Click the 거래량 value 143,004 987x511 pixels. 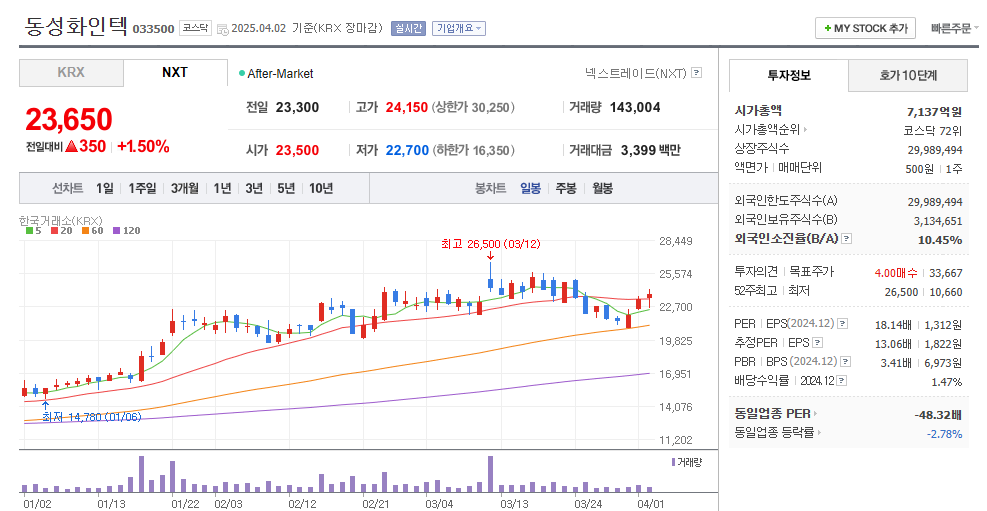tap(635, 108)
